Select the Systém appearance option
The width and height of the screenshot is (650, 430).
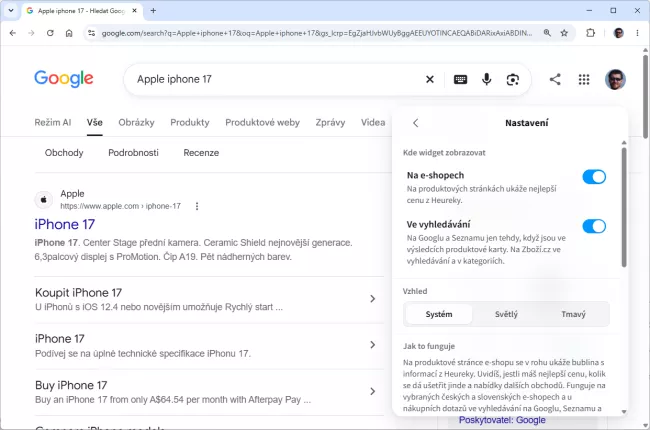coord(439,314)
